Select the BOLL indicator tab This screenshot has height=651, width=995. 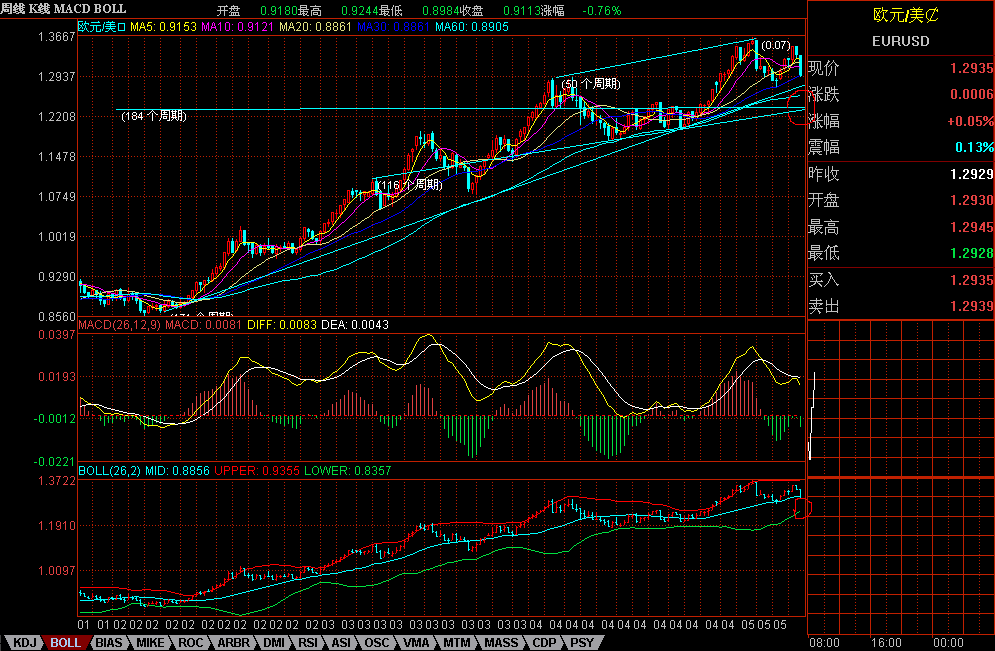pyautogui.click(x=66, y=642)
